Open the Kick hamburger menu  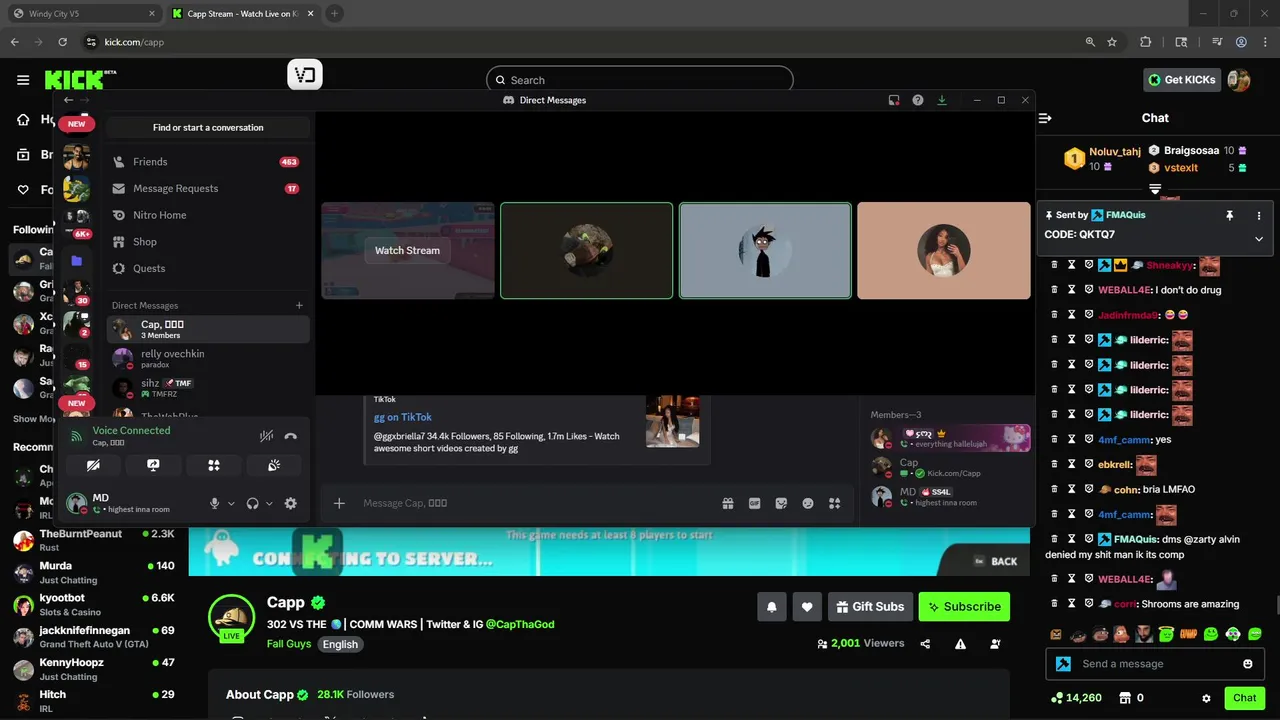[x=23, y=80]
